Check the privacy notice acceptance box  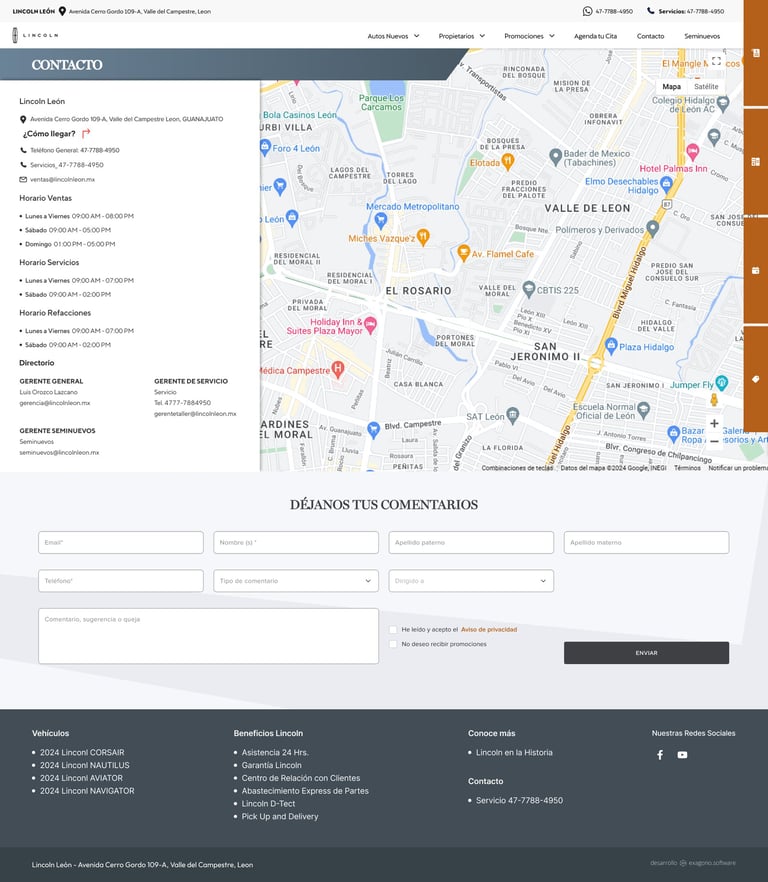tap(393, 629)
